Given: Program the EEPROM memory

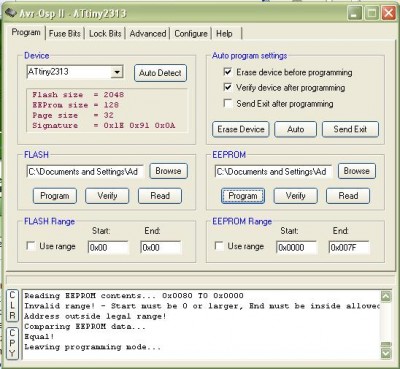Looking at the screenshot, I should [243, 196].
